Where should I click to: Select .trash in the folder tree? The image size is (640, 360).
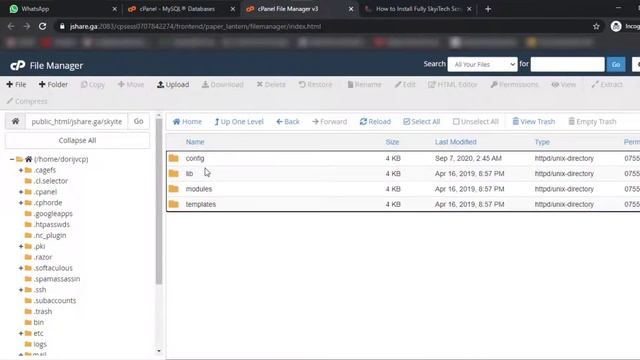tap(42, 311)
